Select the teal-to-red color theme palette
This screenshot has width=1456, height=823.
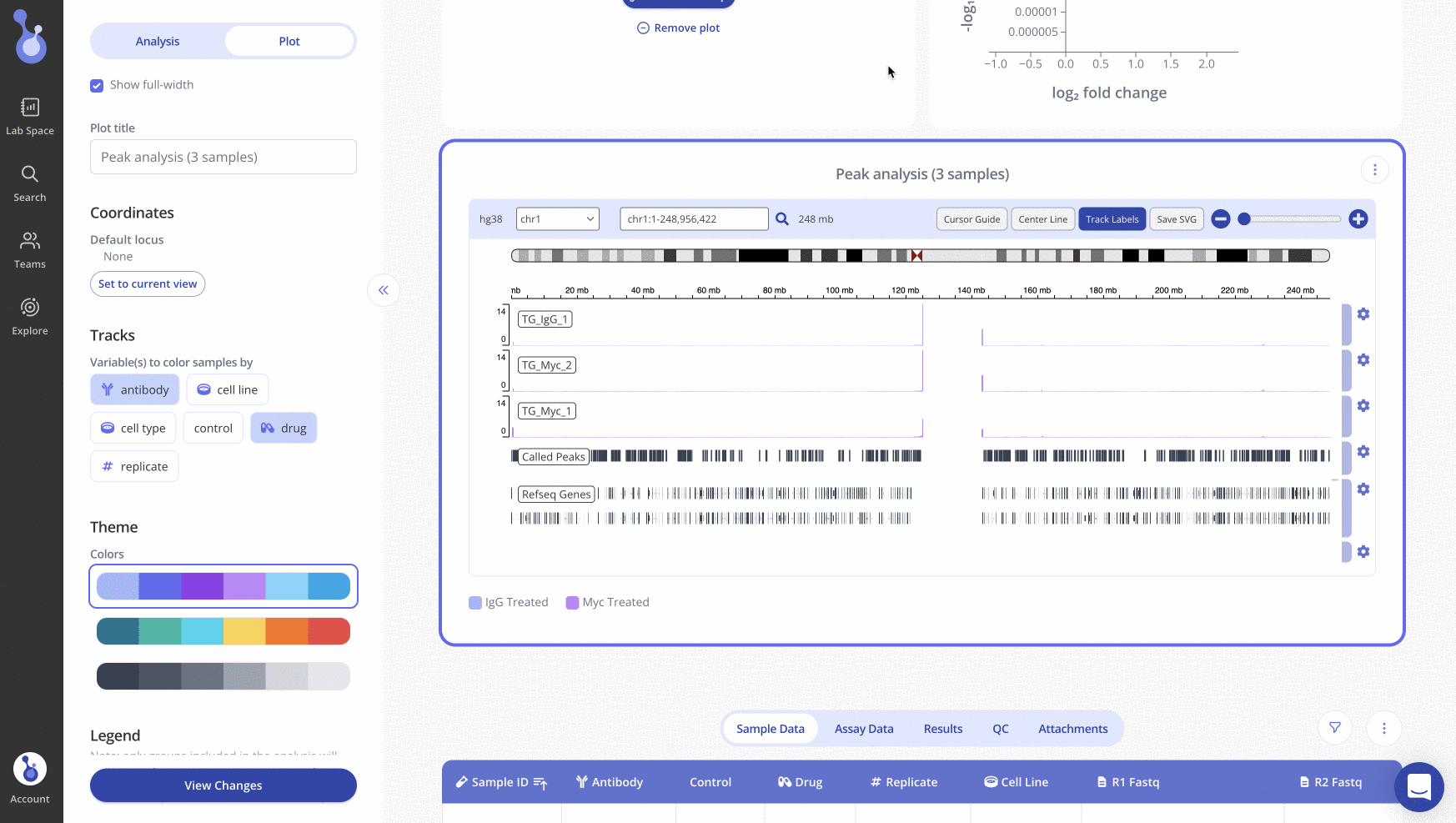tap(223, 631)
